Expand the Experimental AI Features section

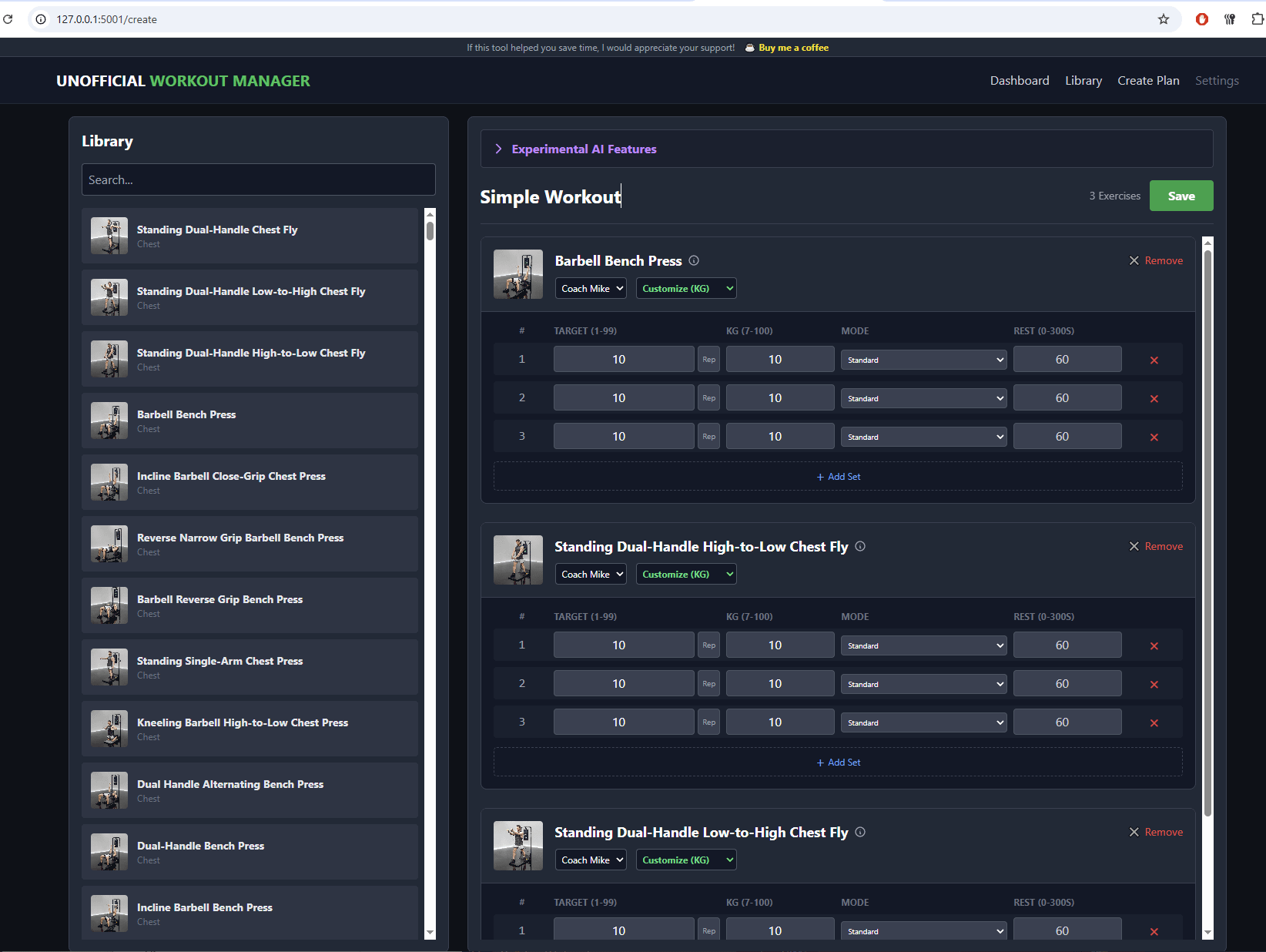tap(584, 149)
